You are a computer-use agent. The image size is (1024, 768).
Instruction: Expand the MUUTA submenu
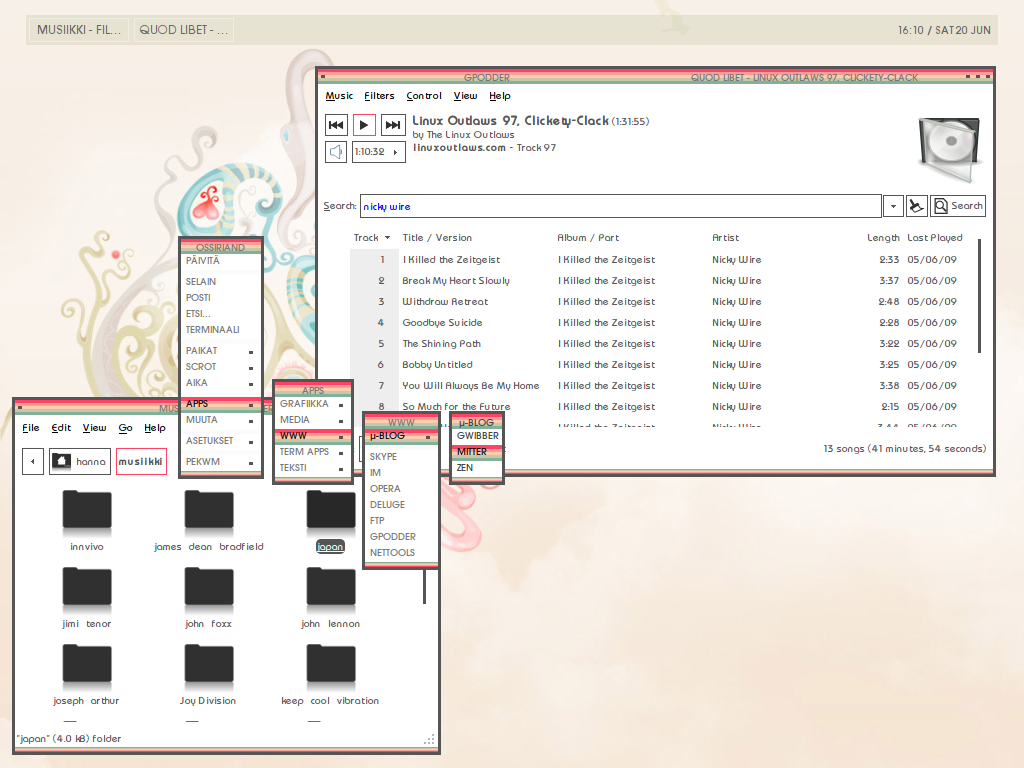click(221, 420)
